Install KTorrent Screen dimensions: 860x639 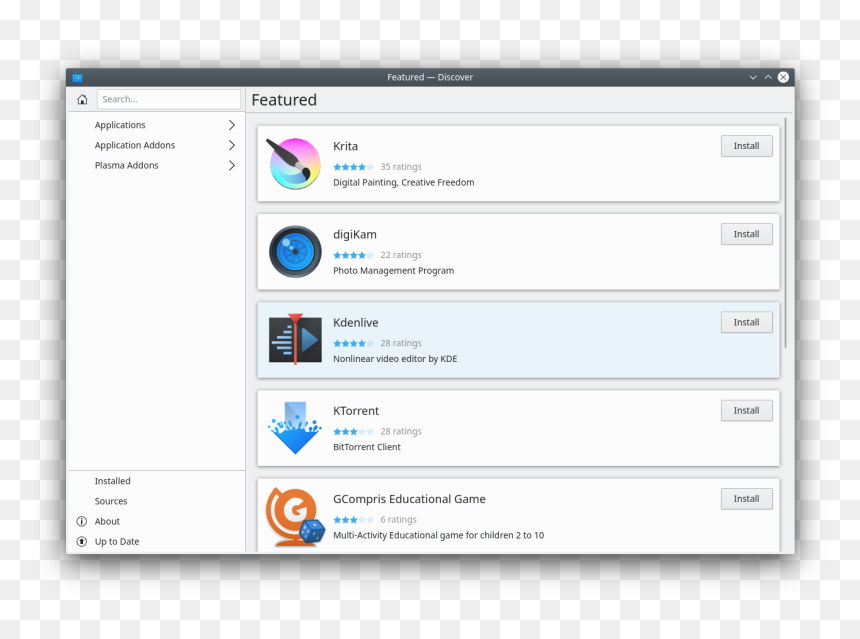[x=746, y=411]
